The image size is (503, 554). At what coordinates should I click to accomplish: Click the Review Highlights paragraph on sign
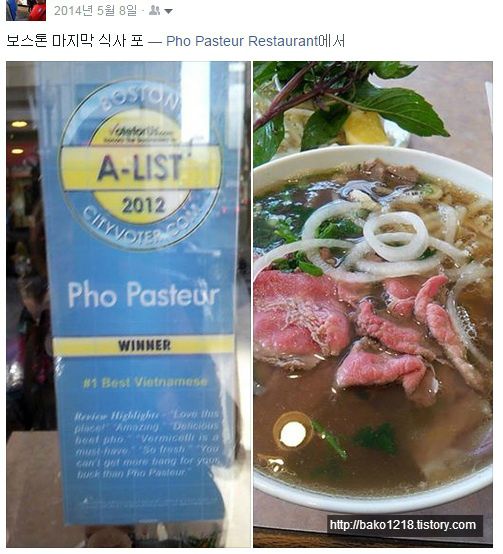pyautogui.click(x=147, y=444)
